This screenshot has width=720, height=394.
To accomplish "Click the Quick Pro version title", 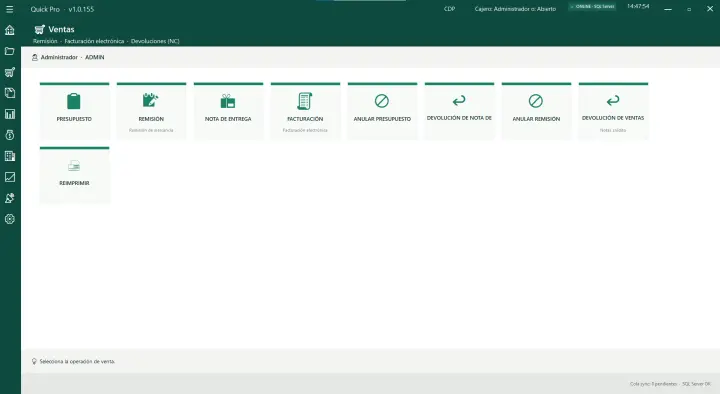I will (62, 9).
